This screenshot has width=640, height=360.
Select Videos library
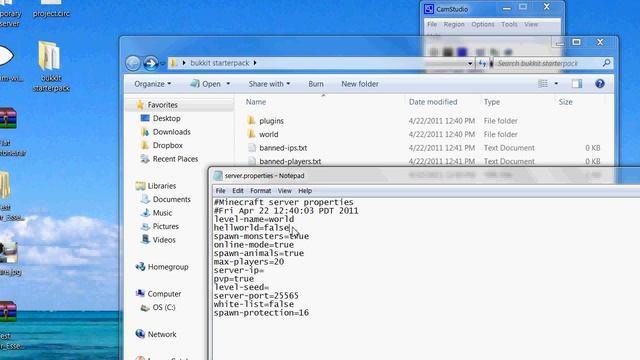[x=164, y=240]
